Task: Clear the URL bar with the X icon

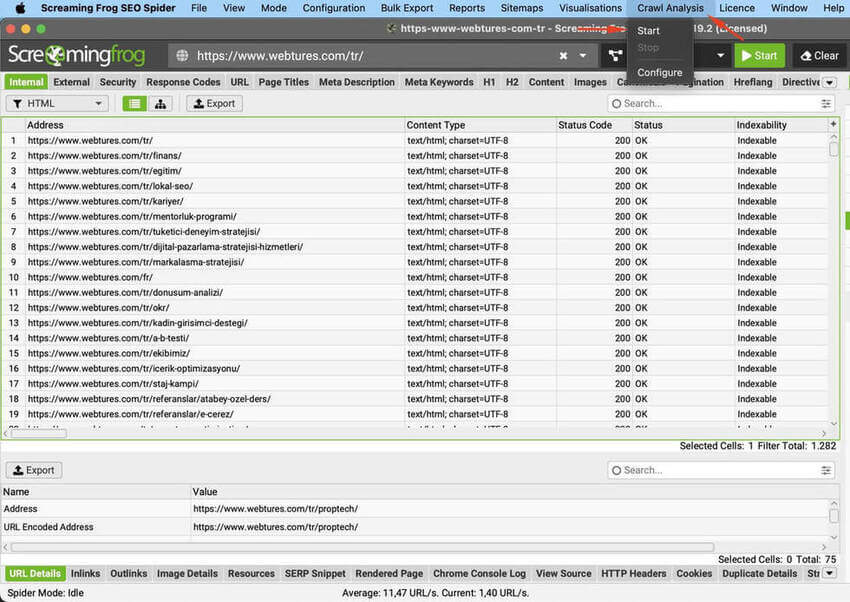Action: (x=563, y=56)
